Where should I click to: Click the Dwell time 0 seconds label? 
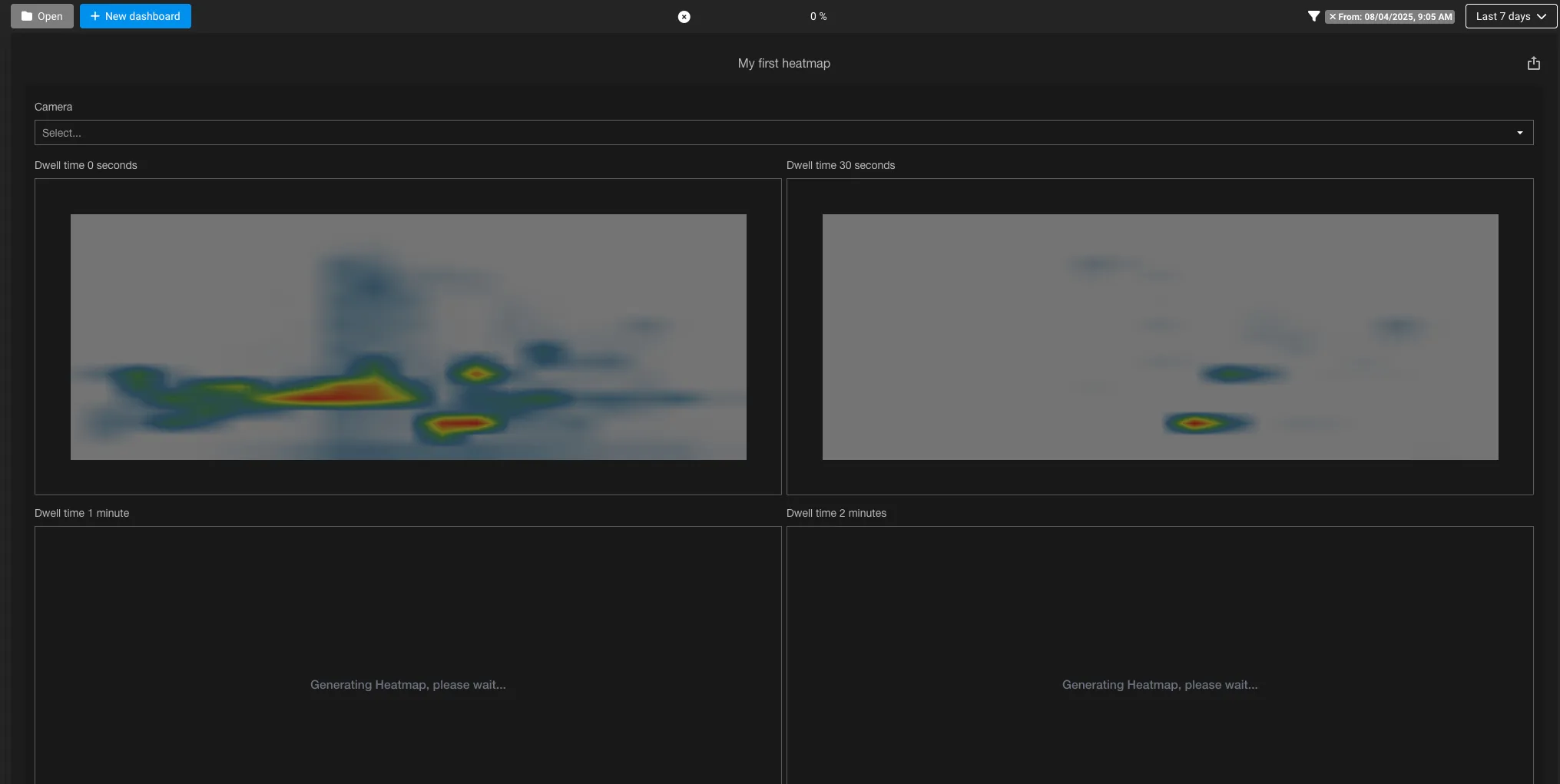tap(85, 165)
